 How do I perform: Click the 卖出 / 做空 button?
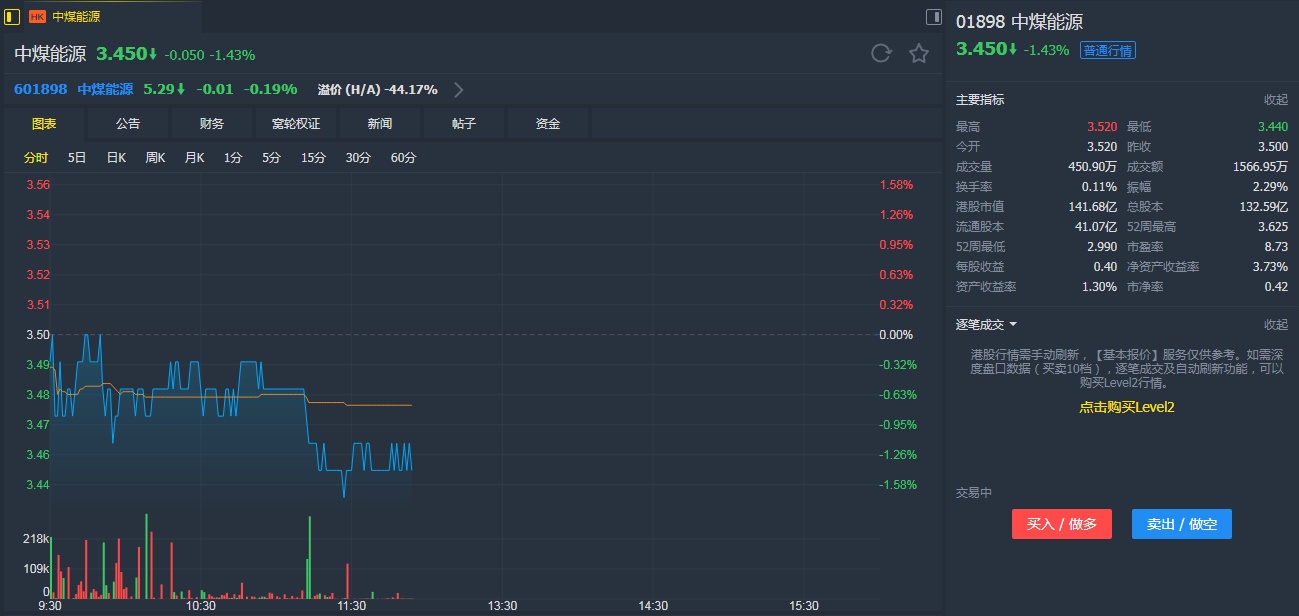coord(1182,524)
